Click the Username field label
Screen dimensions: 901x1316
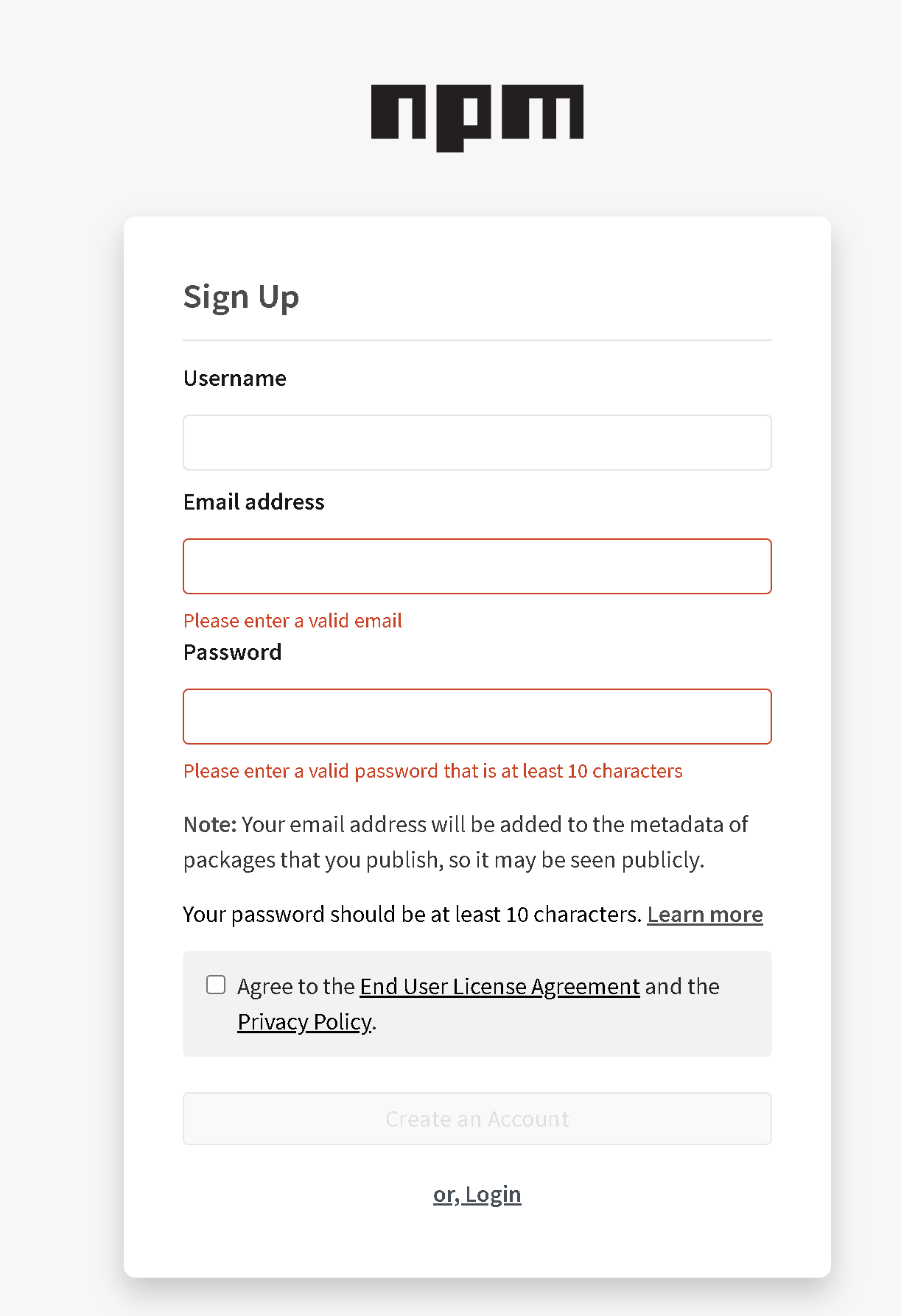click(235, 378)
